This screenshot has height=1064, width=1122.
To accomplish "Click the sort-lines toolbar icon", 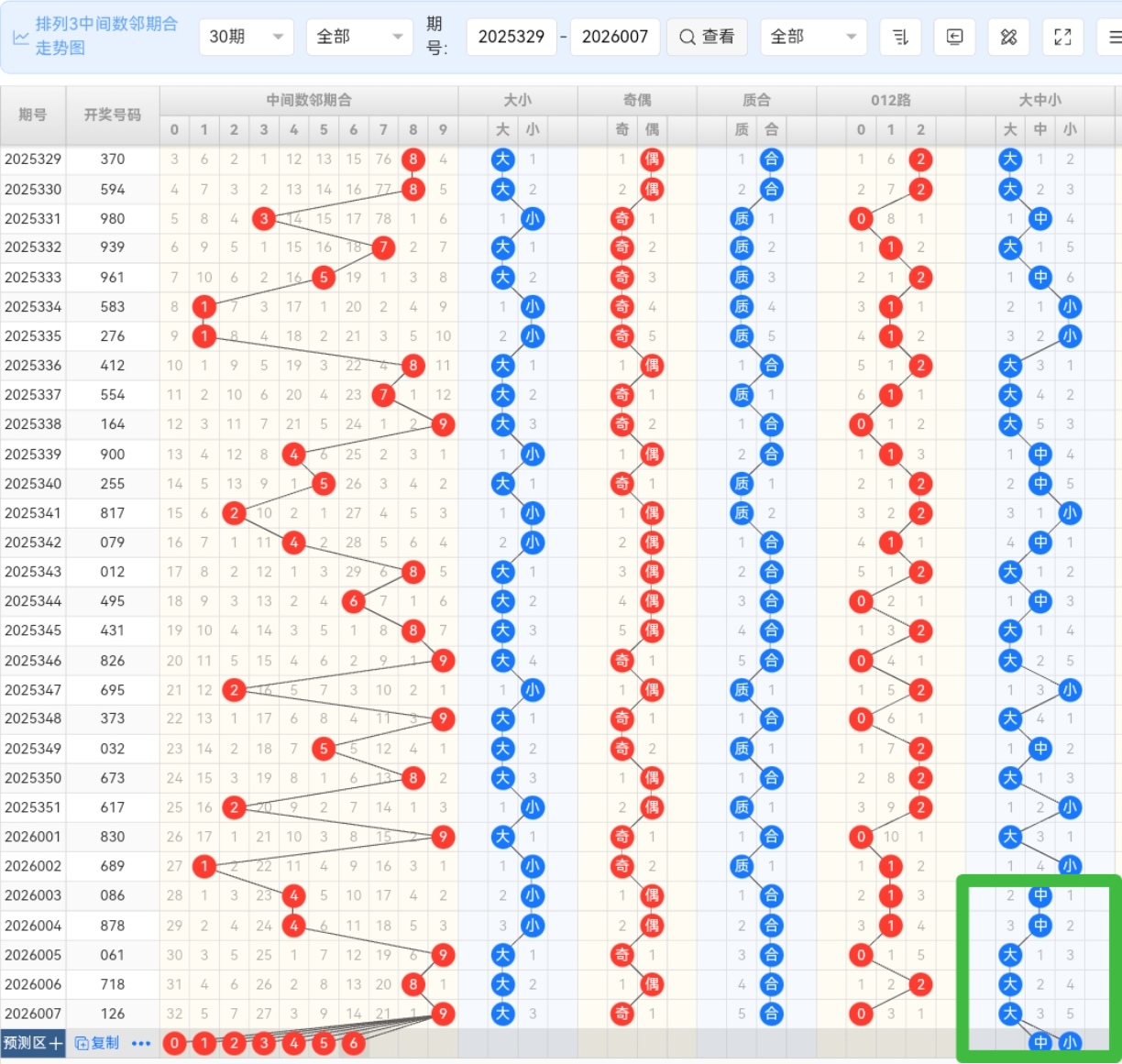I will point(900,37).
